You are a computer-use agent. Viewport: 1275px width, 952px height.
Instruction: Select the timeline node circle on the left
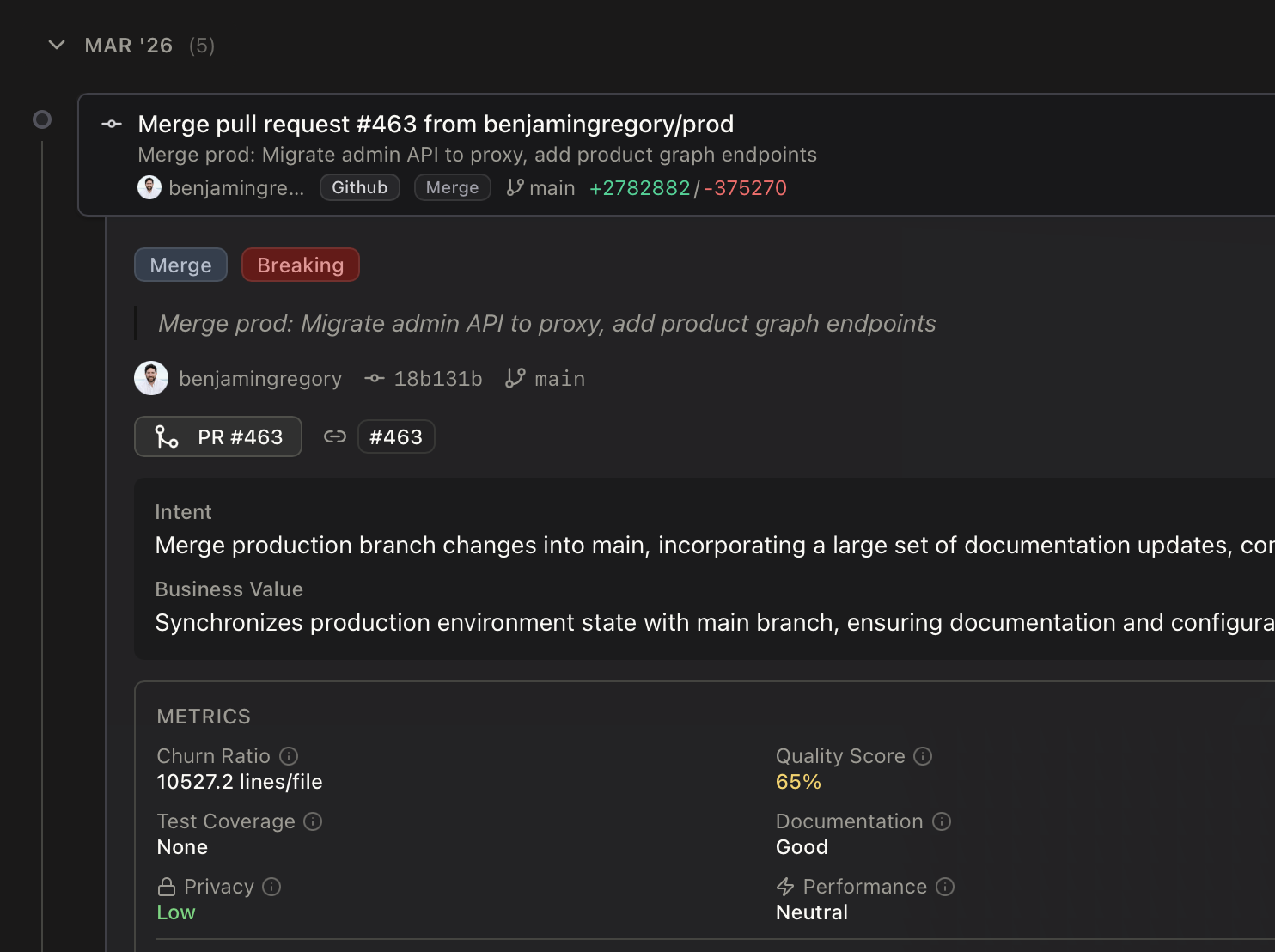click(42, 119)
